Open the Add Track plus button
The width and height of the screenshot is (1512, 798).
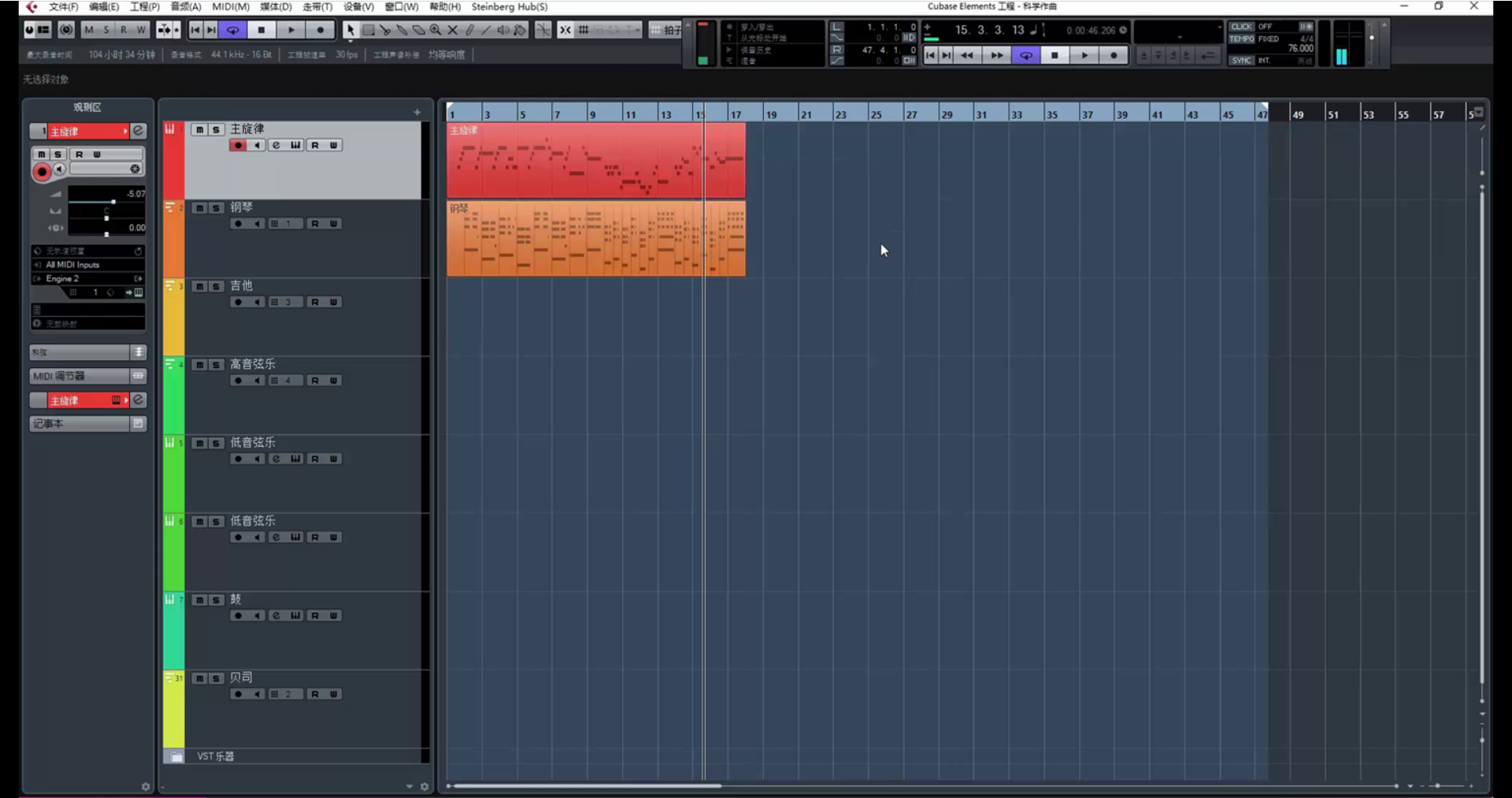point(417,113)
